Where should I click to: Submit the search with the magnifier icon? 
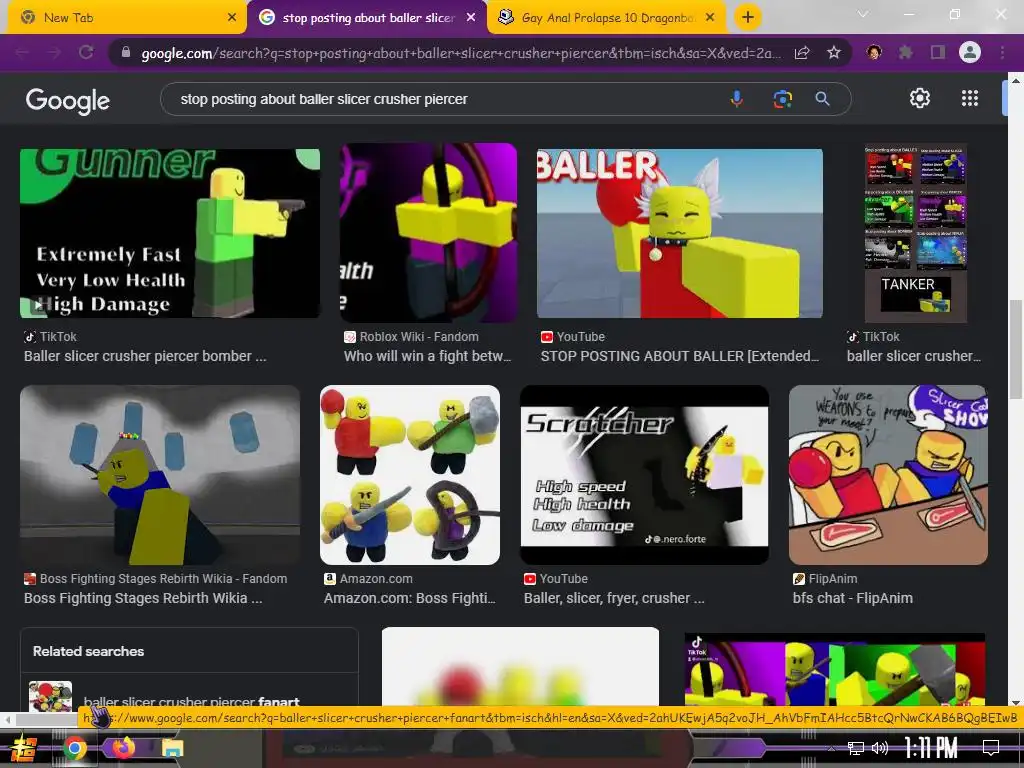click(x=822, y=99)
